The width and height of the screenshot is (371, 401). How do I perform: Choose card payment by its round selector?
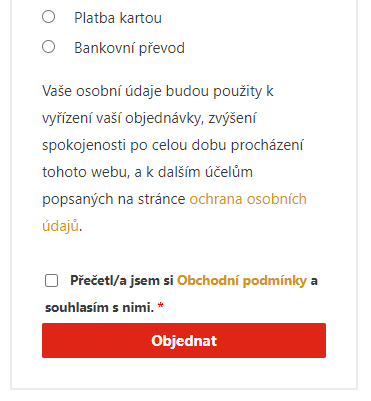coord(49,17)
